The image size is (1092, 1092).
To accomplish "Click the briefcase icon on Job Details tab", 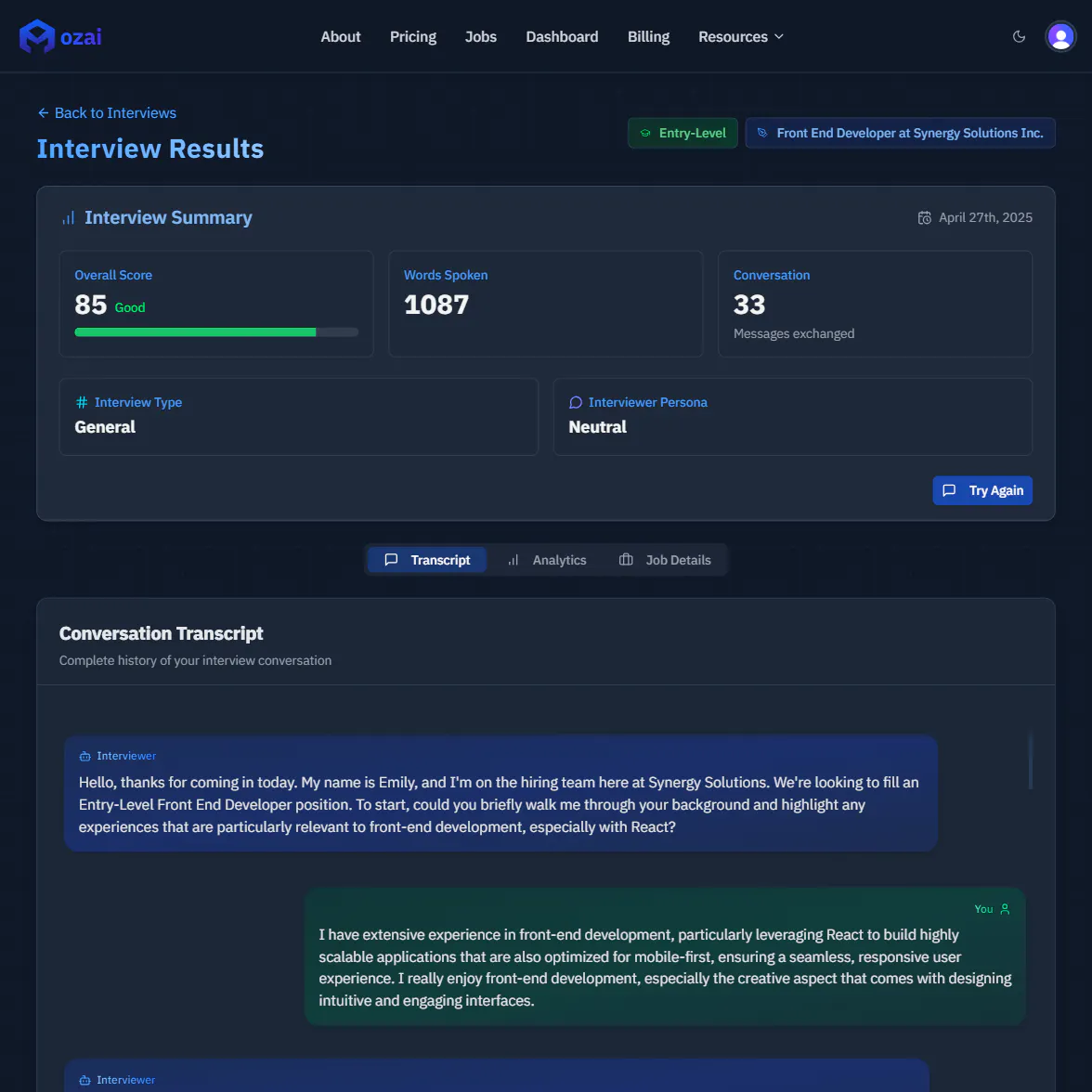I will tap(626, 560).
